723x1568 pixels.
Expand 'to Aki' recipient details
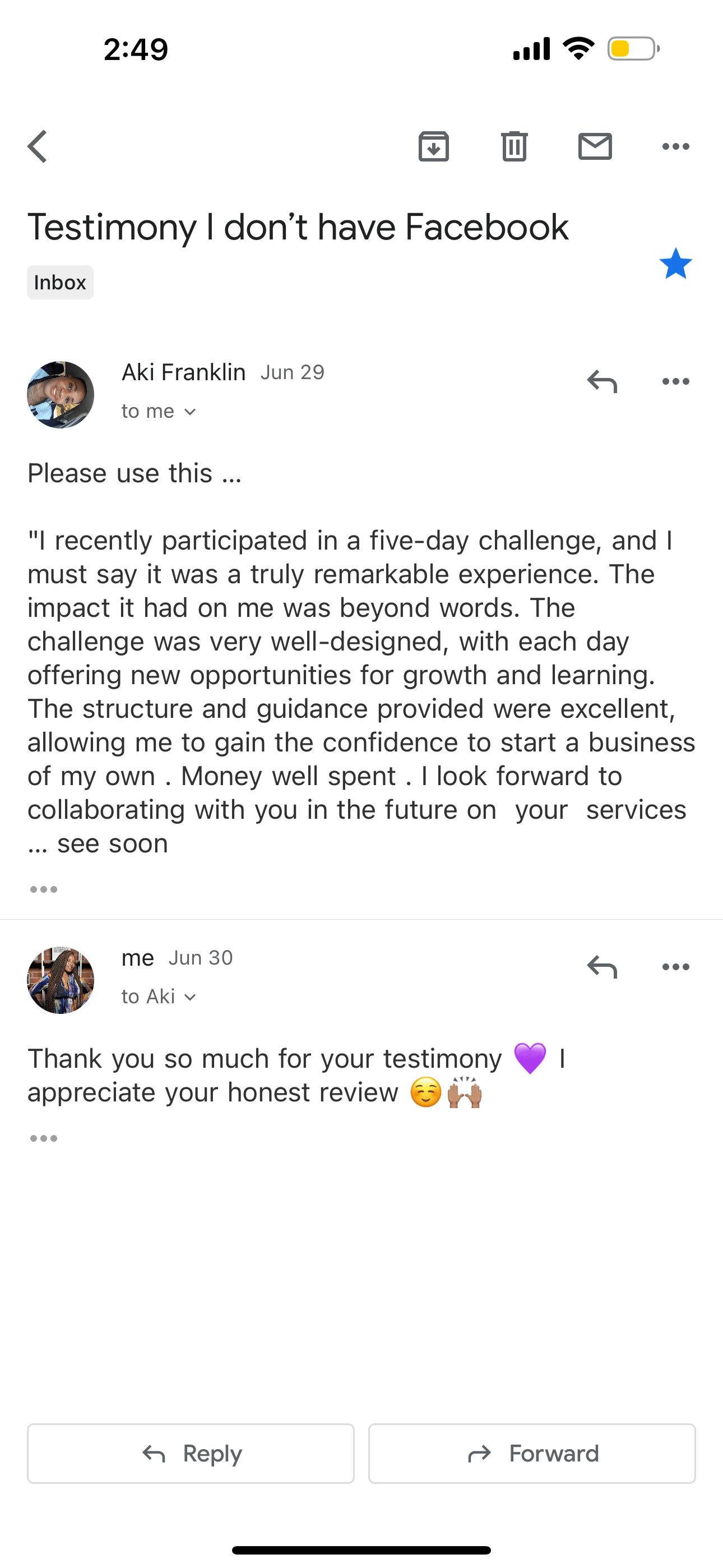158,997
